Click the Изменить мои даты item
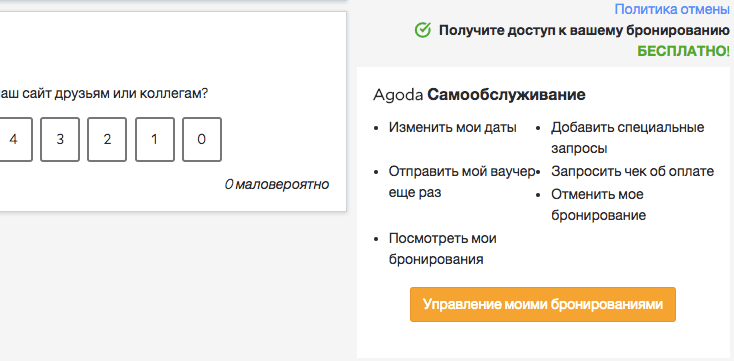This screenshot has height=361, width=734. click(453, 127)
